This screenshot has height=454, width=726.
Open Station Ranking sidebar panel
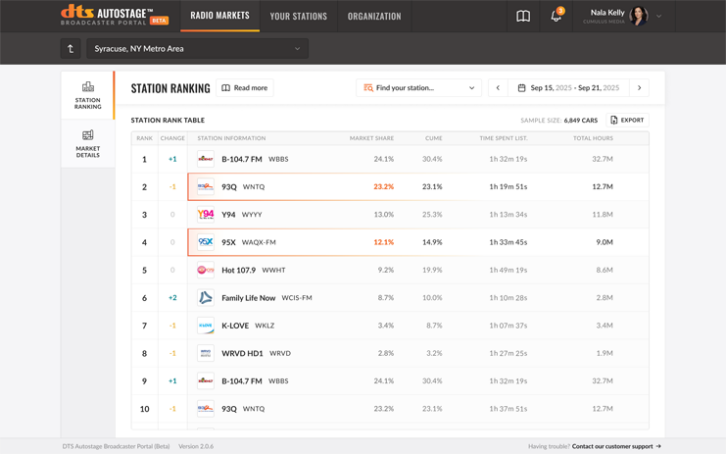[x=88, y=95]
